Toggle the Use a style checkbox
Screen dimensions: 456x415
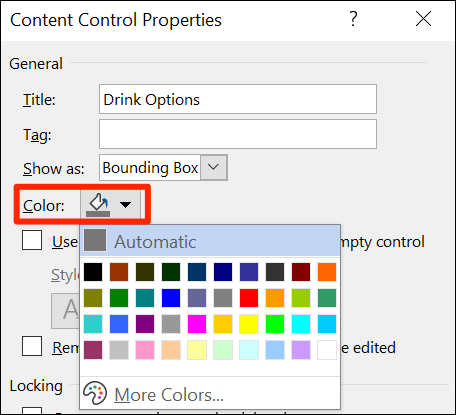[32, 240]
